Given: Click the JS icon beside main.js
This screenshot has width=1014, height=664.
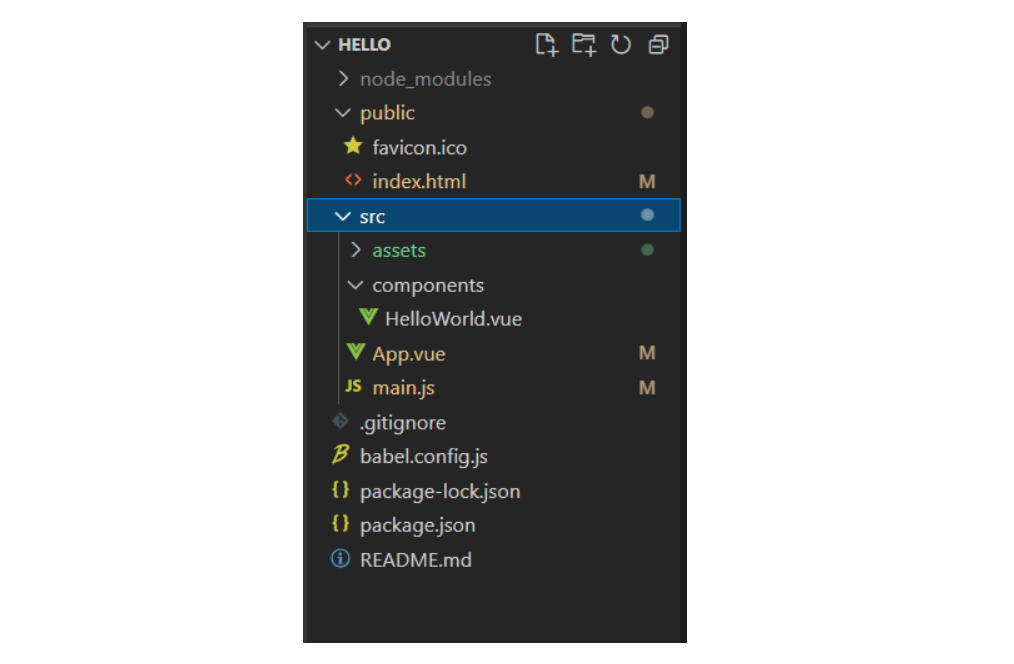Looking at the screenshot, I should [353, 387].
